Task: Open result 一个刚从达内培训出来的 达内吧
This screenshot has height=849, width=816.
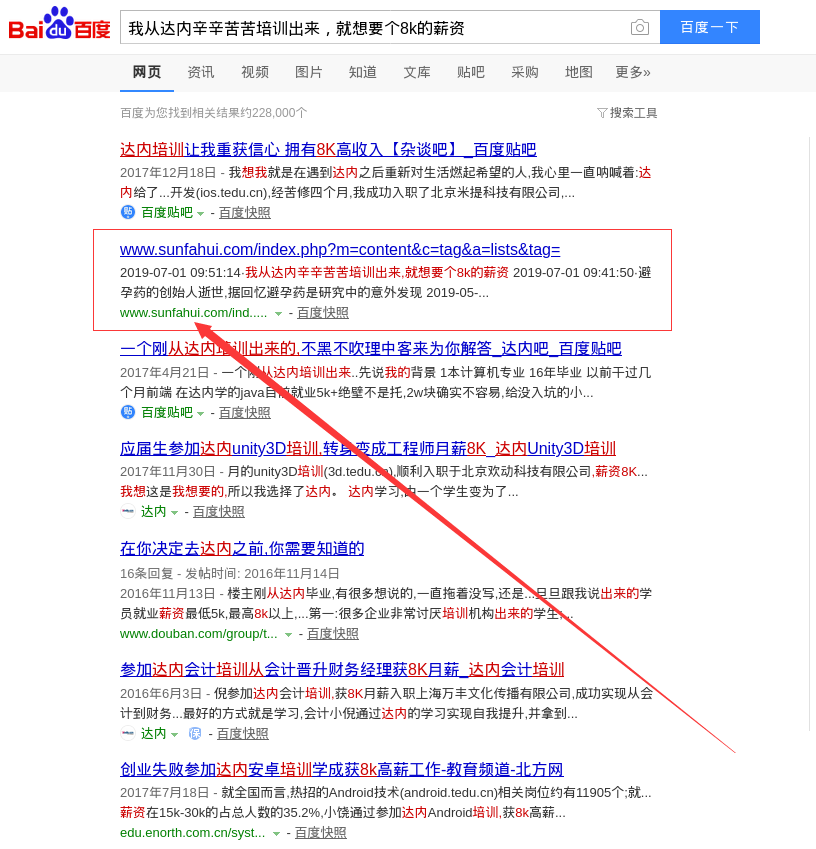Action: coord(371,348)
